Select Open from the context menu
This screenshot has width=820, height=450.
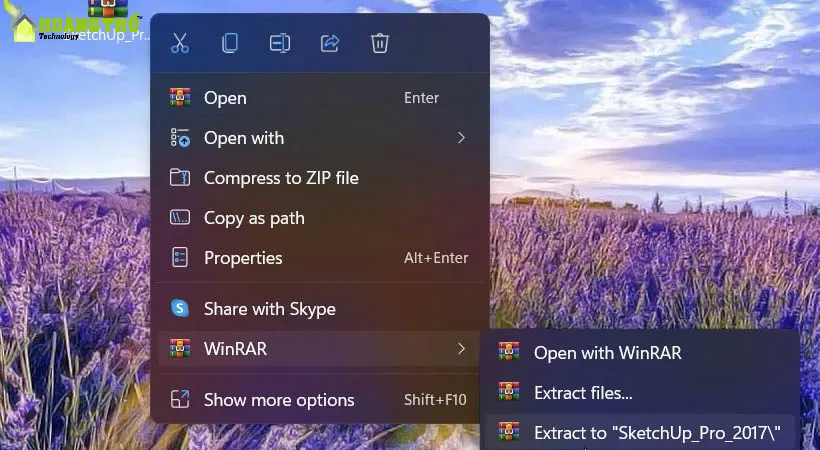click(225, 98)
